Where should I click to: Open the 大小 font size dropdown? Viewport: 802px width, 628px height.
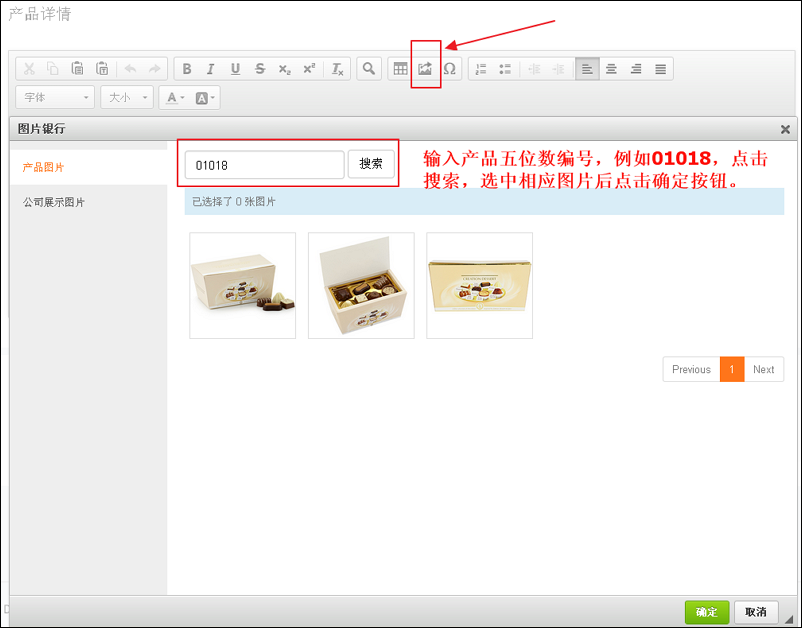tap(127, 98)
